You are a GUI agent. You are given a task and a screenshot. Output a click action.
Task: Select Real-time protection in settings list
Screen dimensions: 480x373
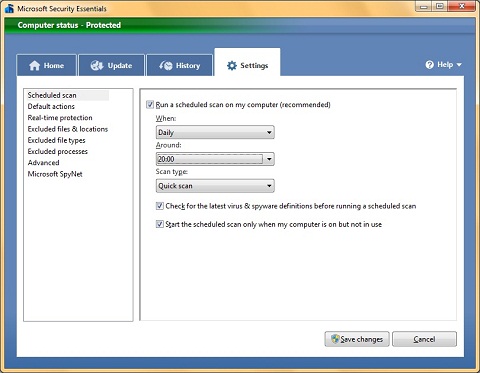[60, 118]
